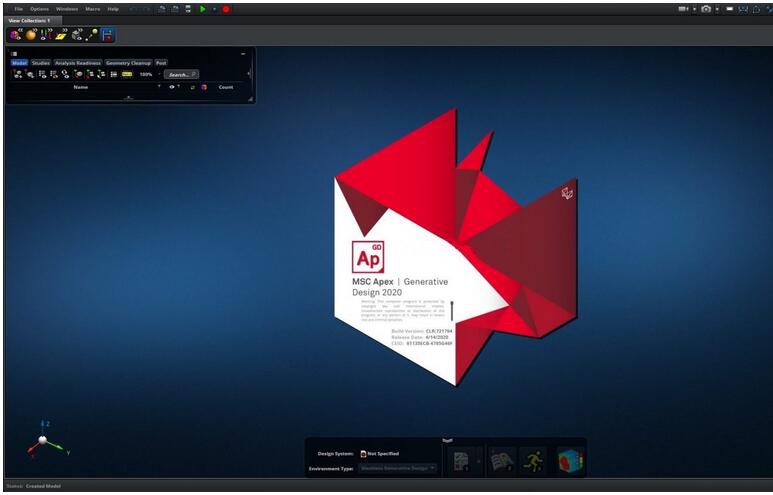Toggle the eye visibility column header
Viewport: 773px width, 495px height.
tap(172, 87)
